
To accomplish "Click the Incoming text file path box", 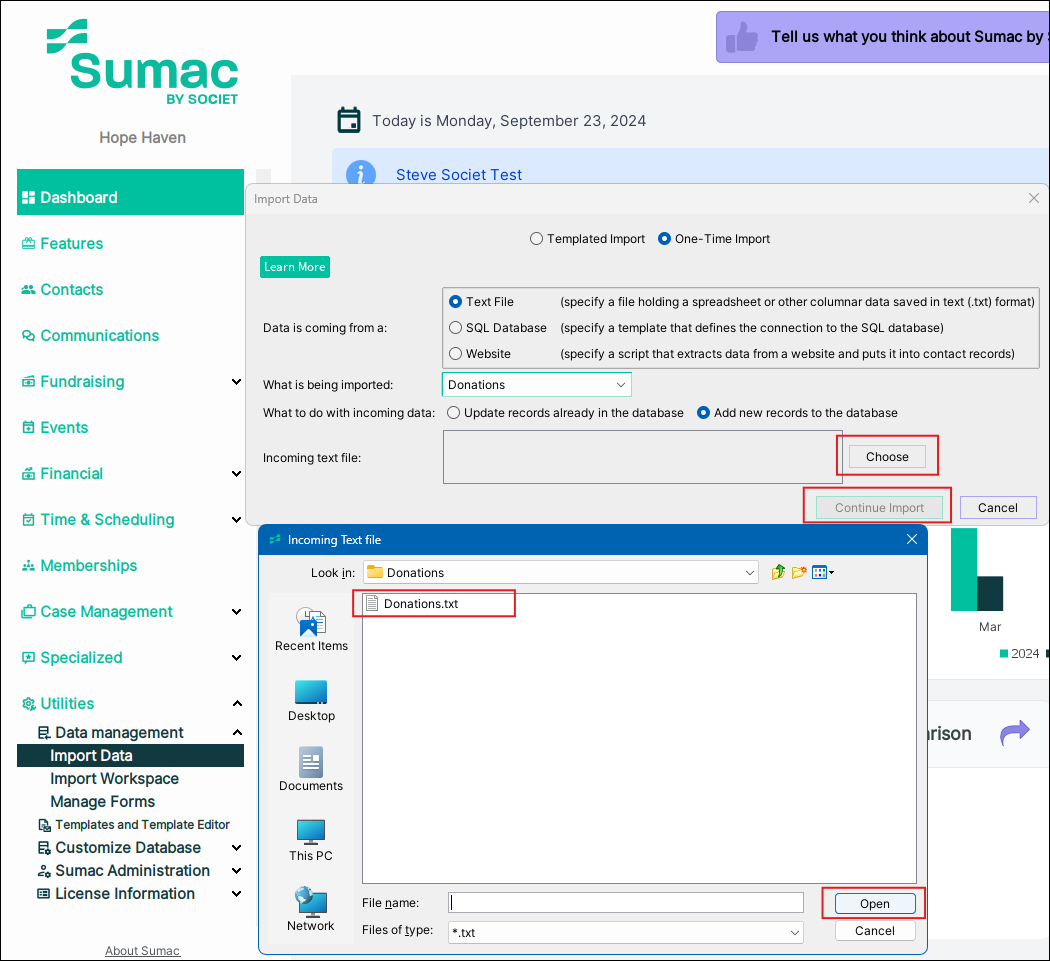I will click(642, 457).
